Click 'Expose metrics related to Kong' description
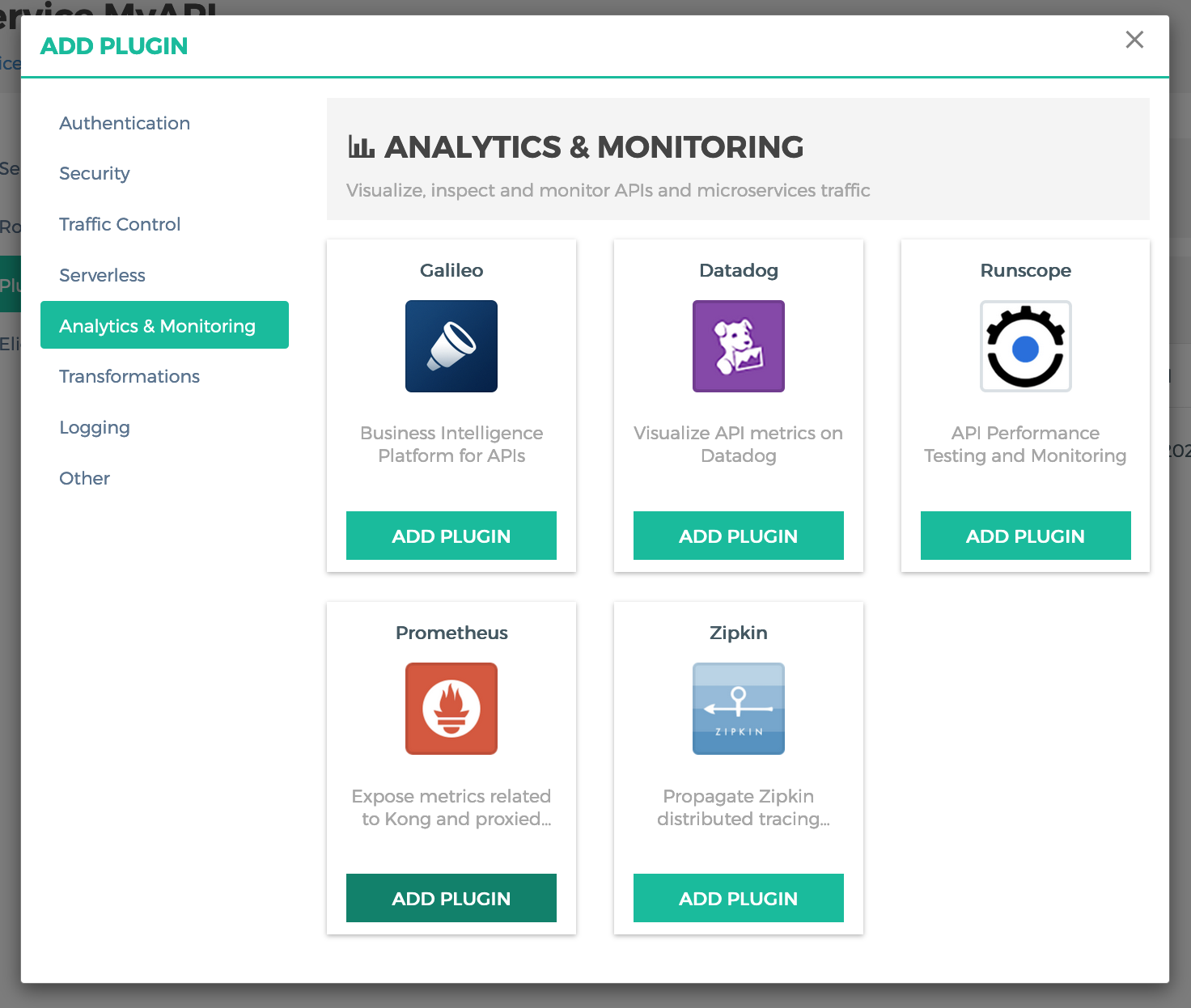 tap(451, 807)
